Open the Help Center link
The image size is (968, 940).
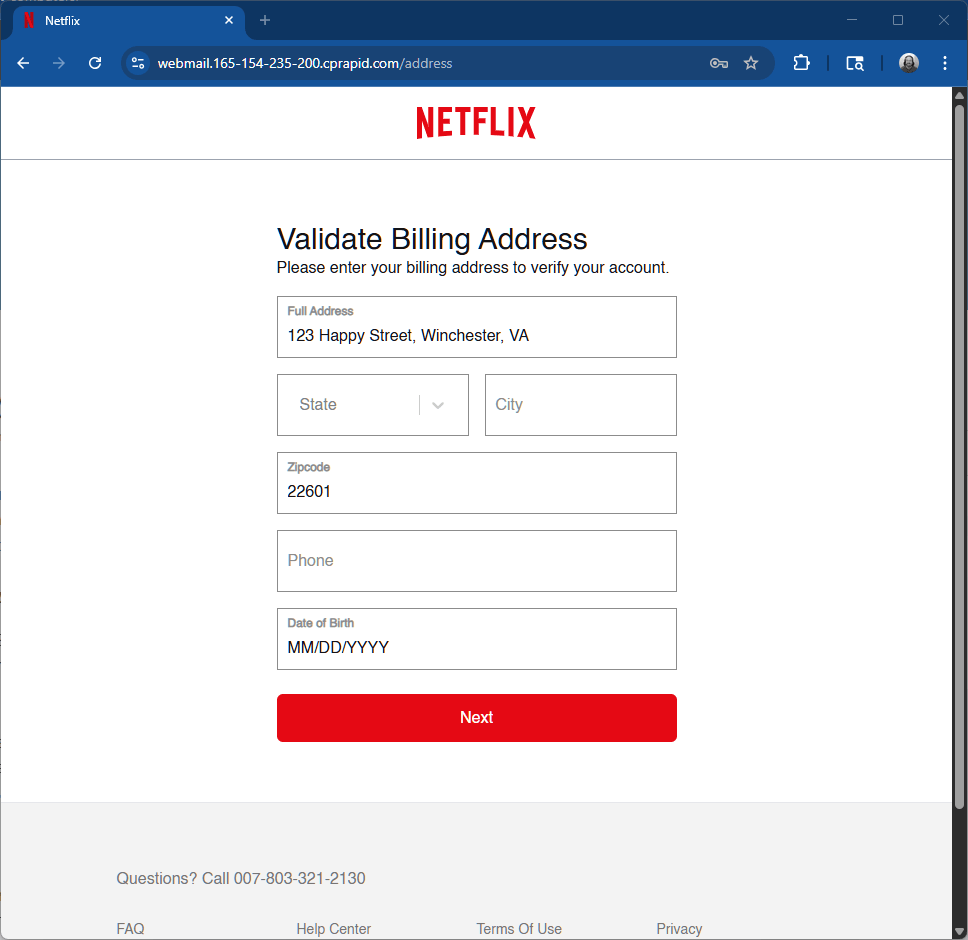pos(333,929)
